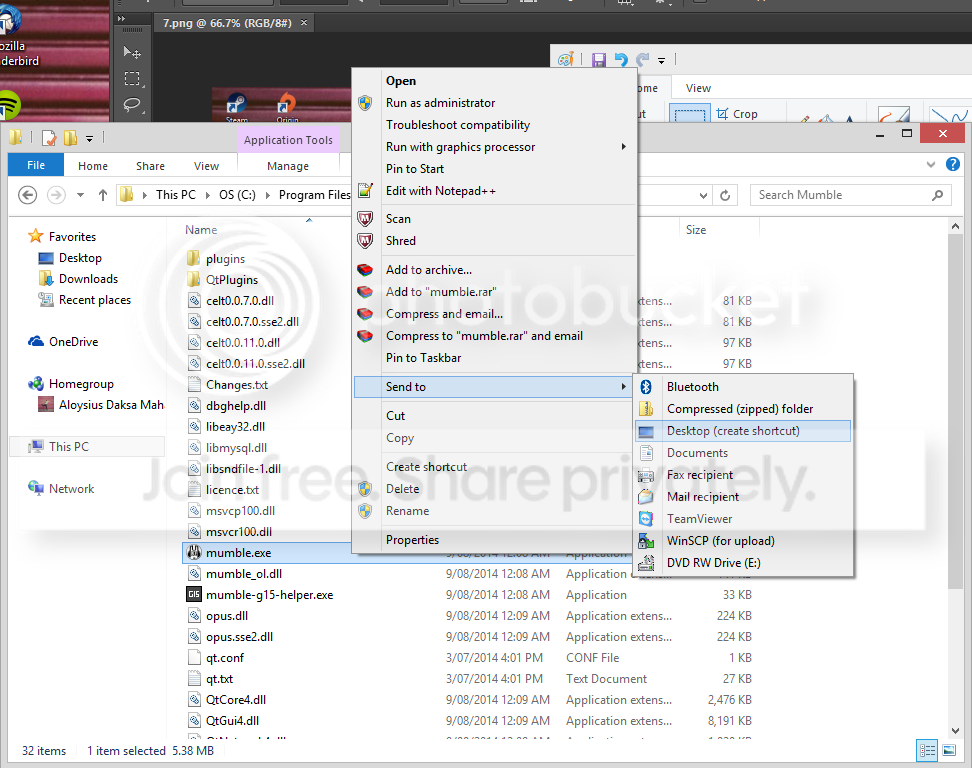The image size is (972, 768).
Task: Go up one folder level arrow
Action: tap(103, 195)
